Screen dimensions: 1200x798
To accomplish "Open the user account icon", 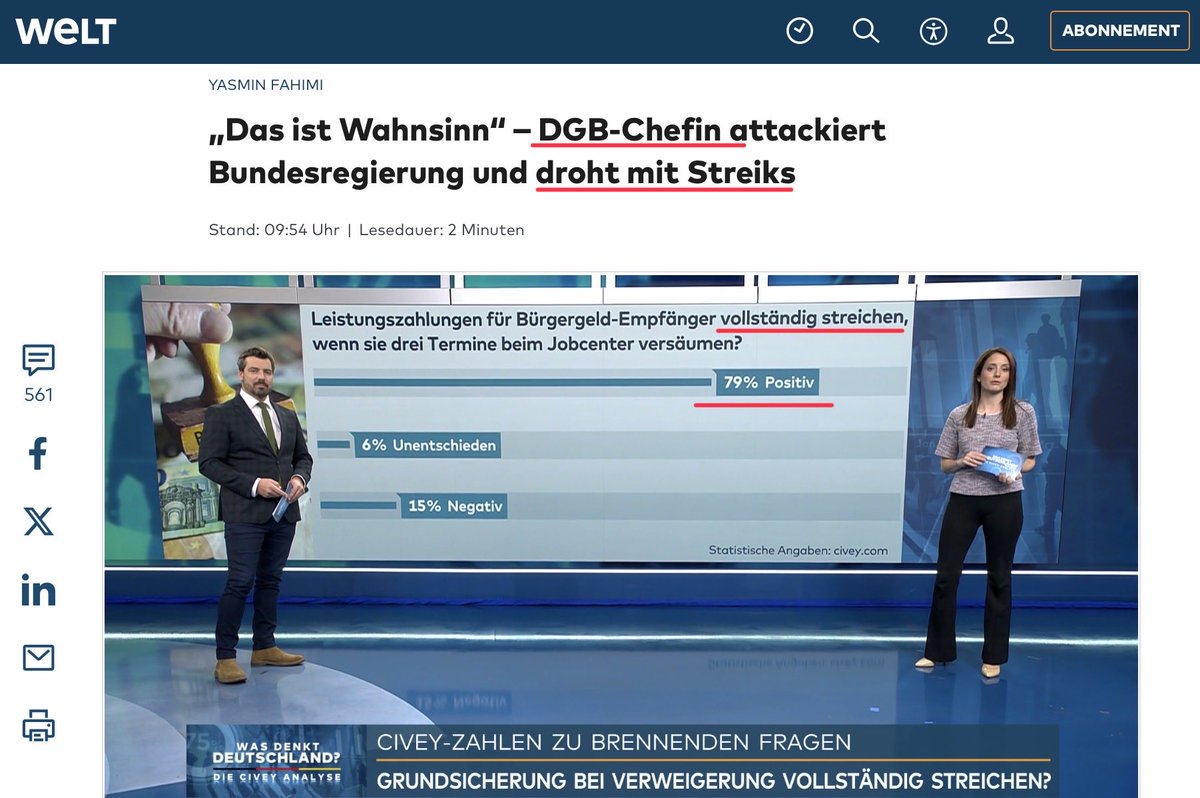I will click(1000, 31).
